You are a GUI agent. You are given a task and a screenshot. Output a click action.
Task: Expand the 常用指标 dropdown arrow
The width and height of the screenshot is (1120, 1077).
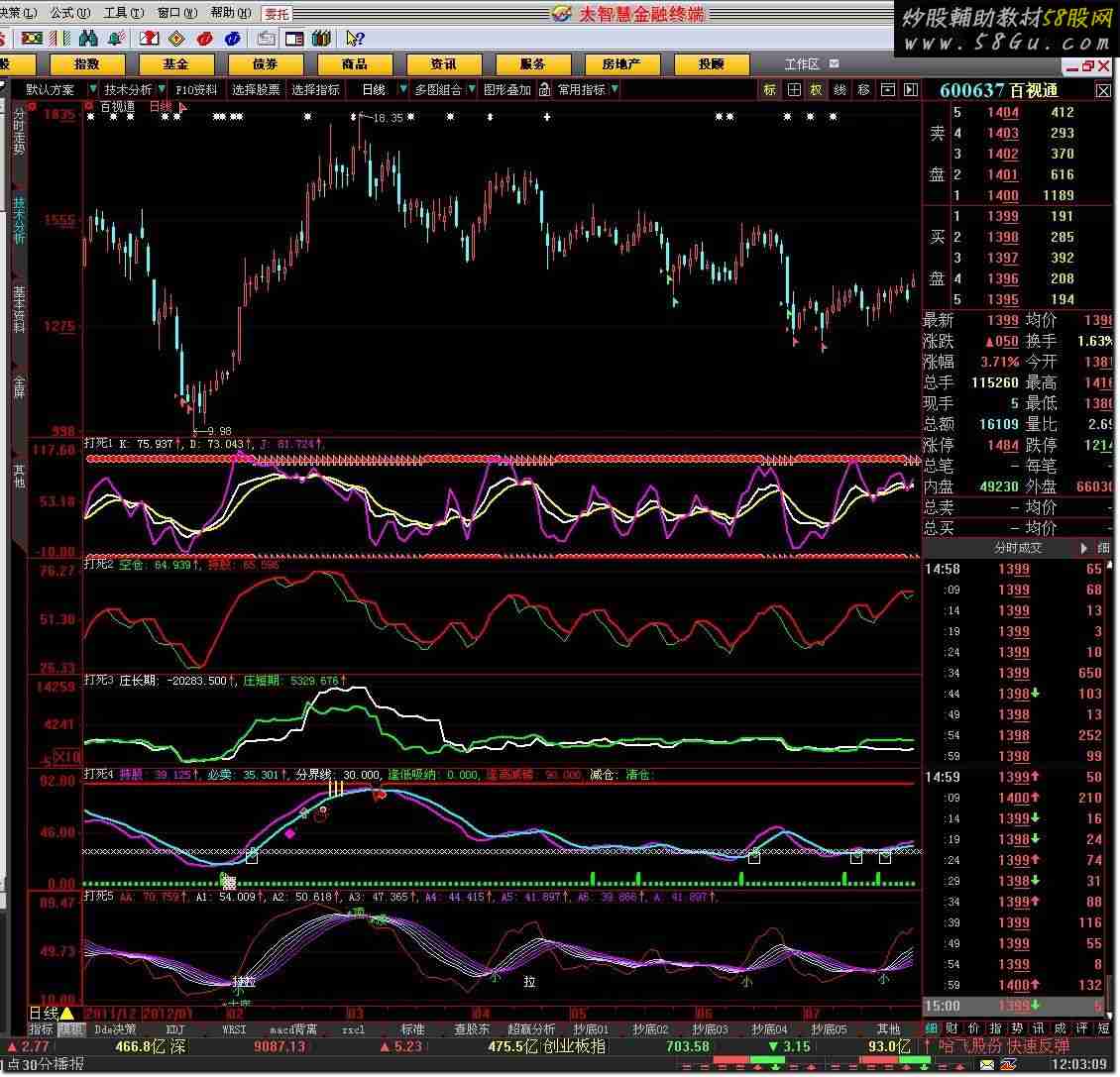615,89
